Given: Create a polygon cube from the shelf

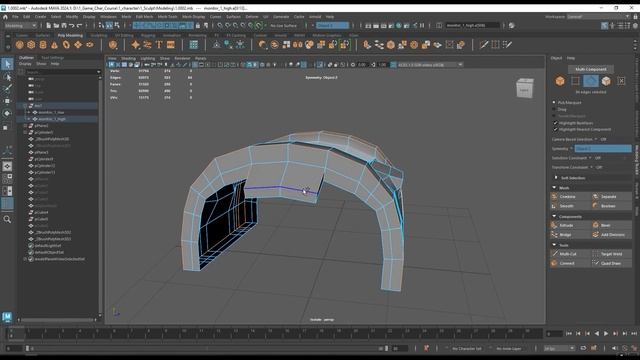Looking at the screenshot, I should (x=31, y=45).
